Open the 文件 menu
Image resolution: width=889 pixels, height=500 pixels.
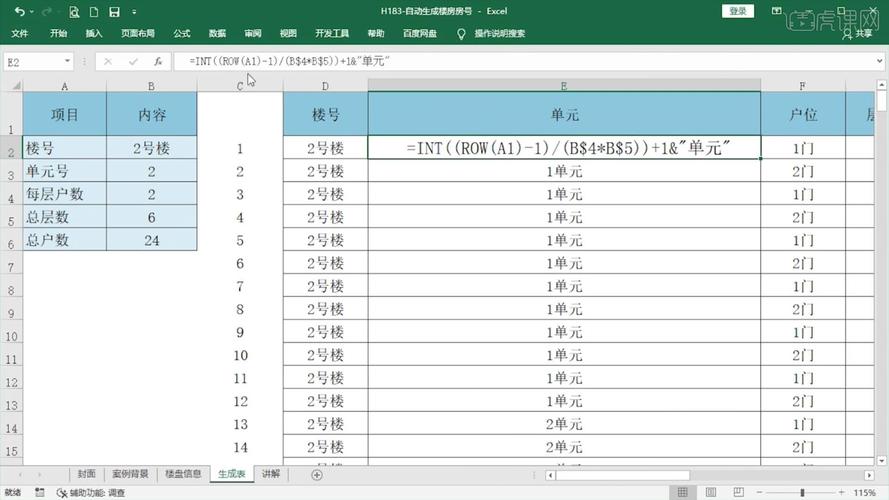coord(20,33)
